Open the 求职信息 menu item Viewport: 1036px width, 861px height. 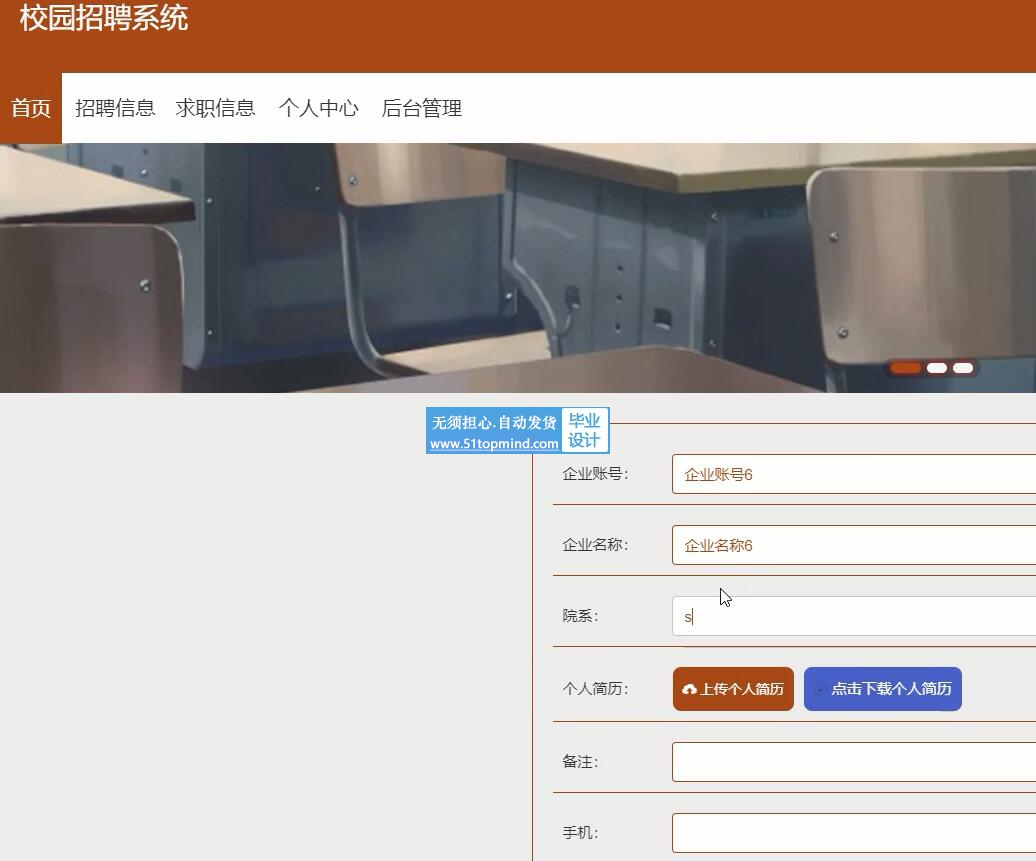click(215, 108)
